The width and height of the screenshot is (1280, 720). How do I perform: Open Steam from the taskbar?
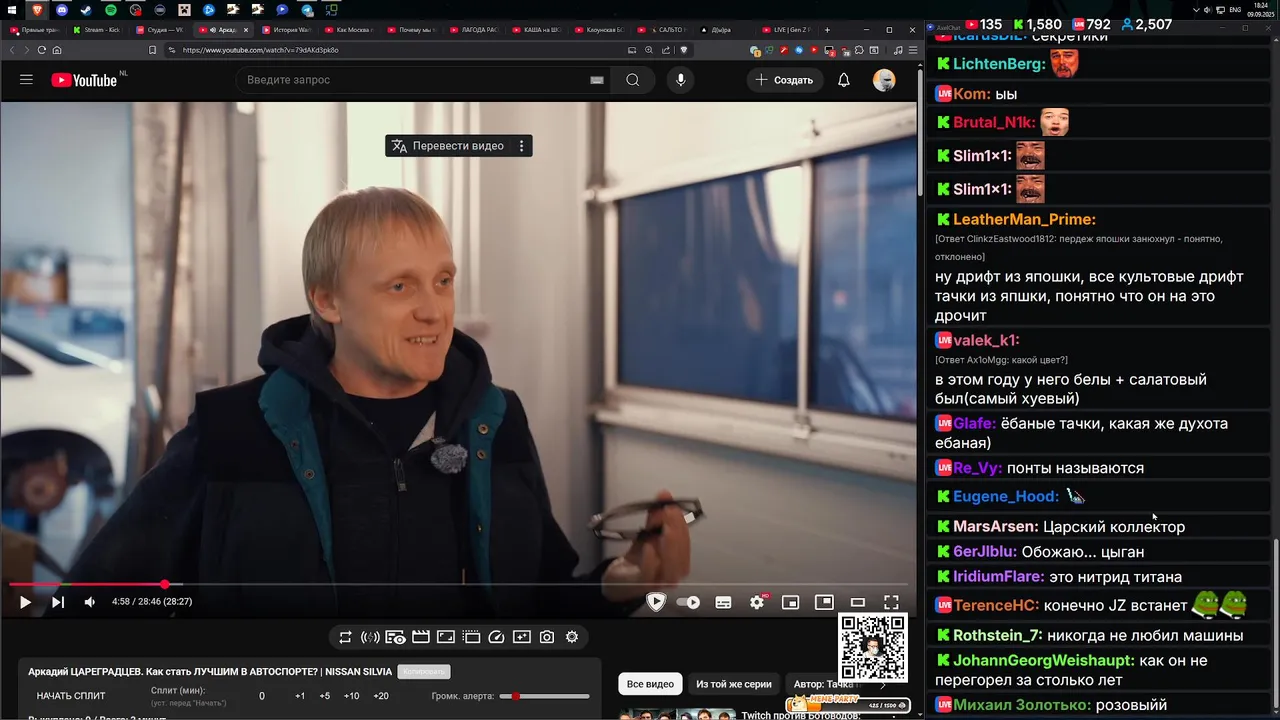(86, 10)
